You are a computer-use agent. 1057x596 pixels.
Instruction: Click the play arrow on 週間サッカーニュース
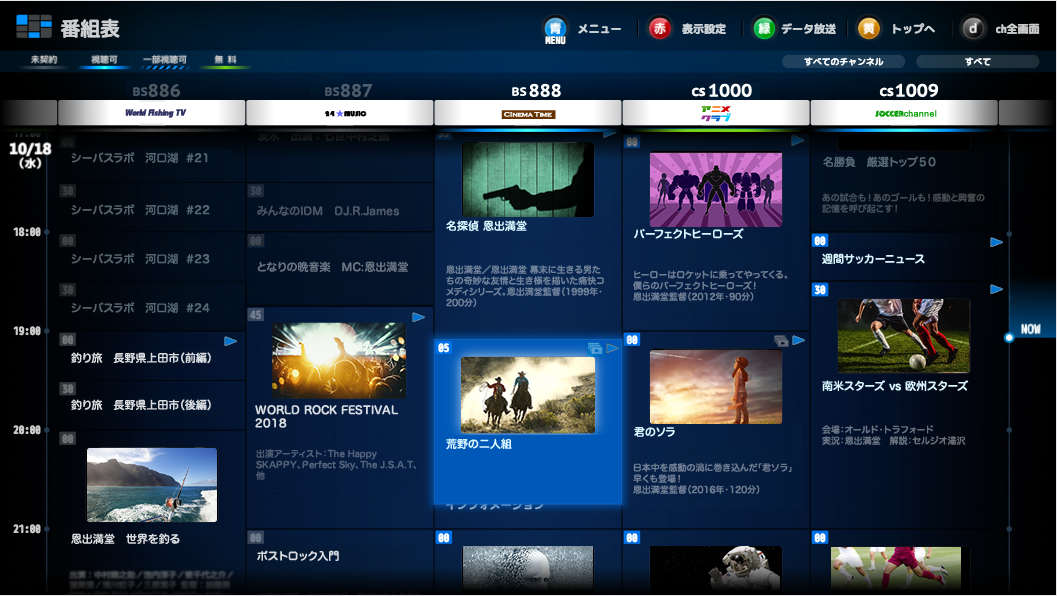pyautogui.click(x=996, y=242)
